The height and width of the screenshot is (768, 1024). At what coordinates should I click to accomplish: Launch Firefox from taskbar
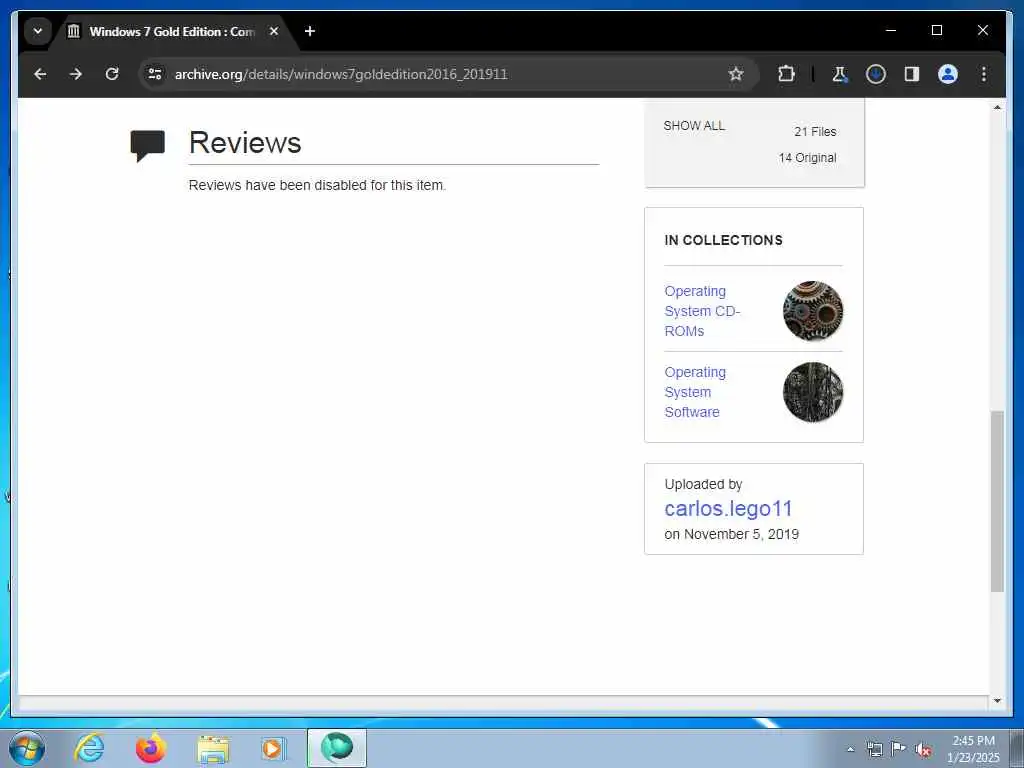click(x=150, y=748)
